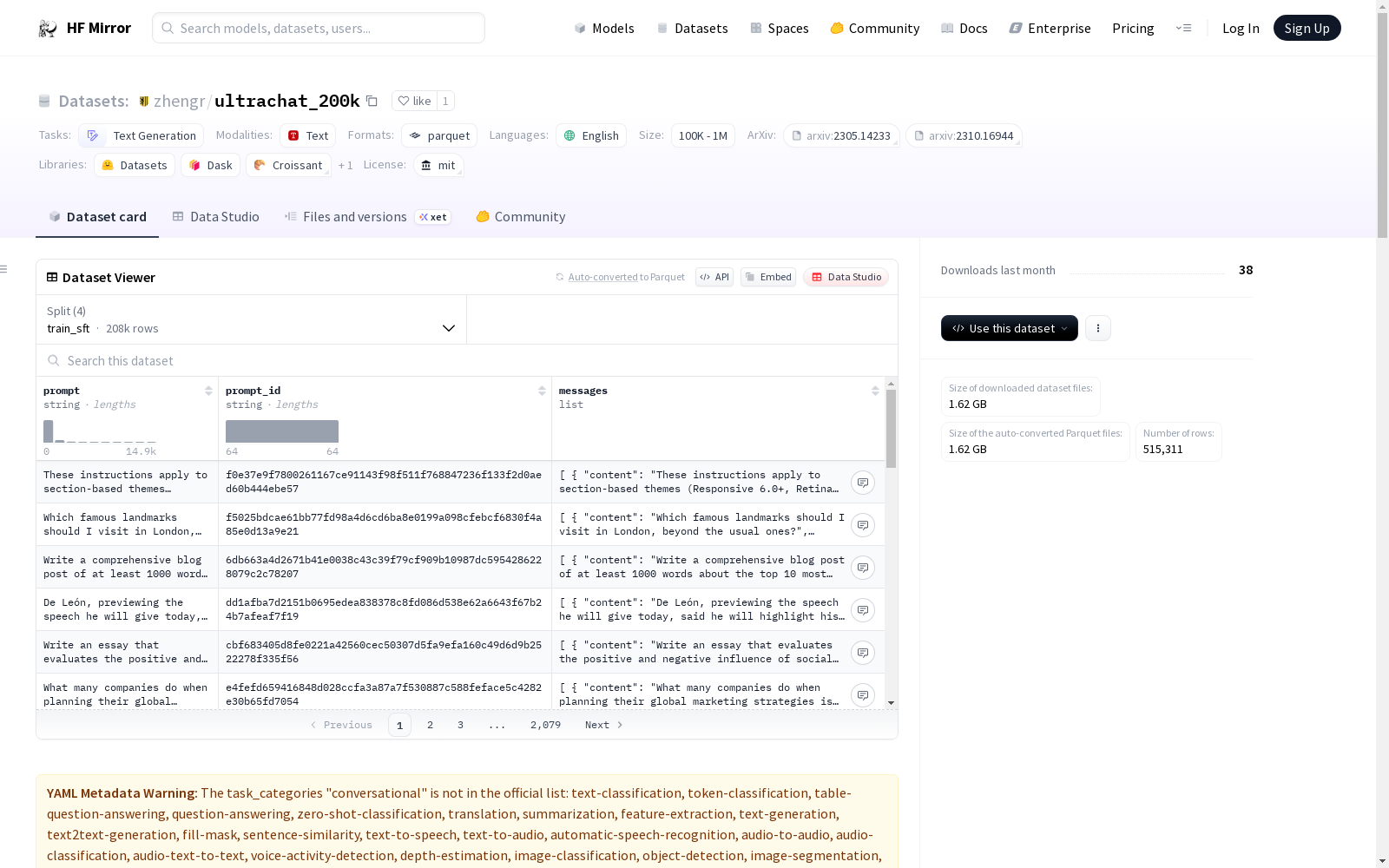
Task: Select the 100K - 1M size tag
Action: coord(703,135)
